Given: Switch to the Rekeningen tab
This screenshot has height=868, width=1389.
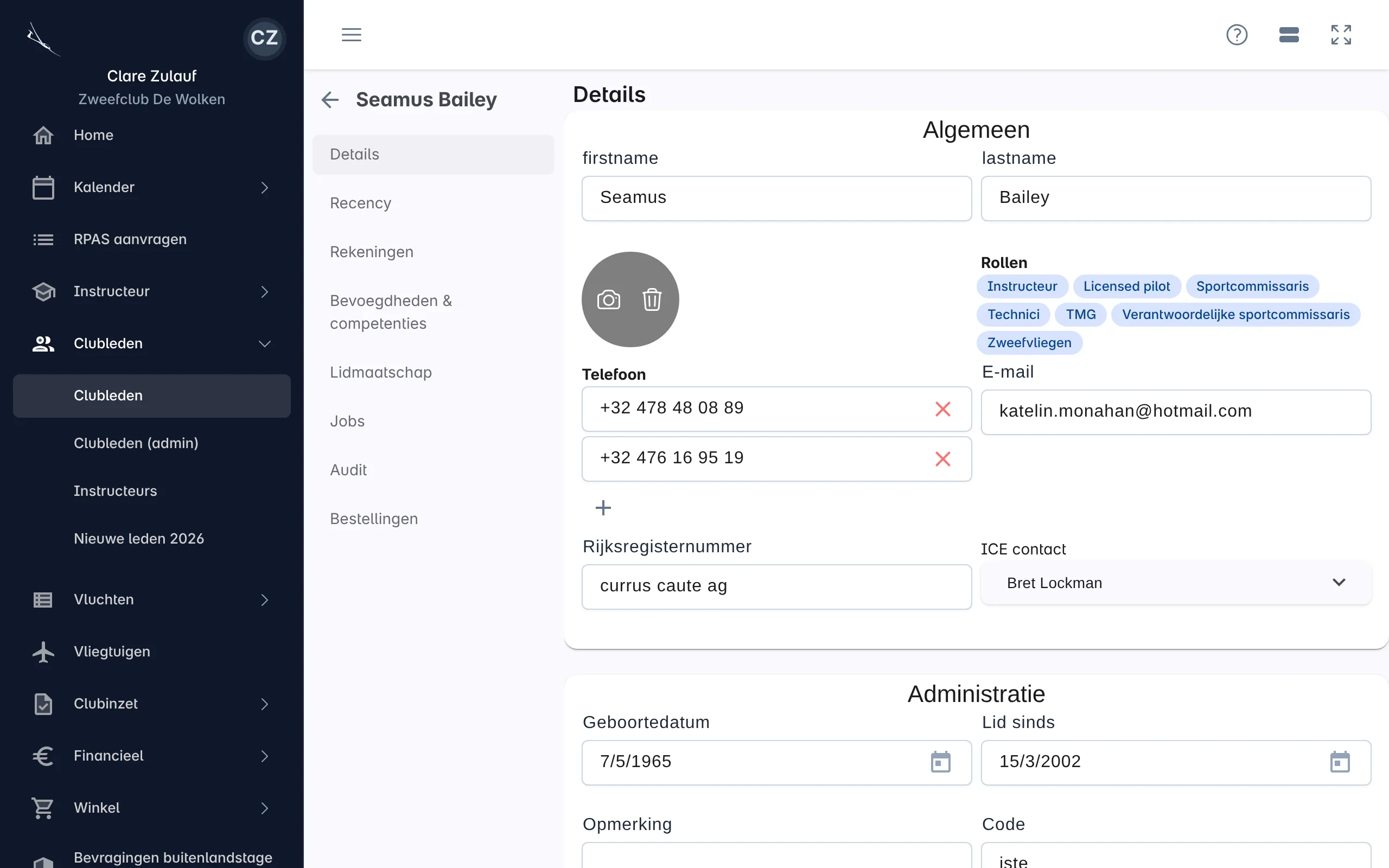Looking at the screenshot, I should click(433, 252).
